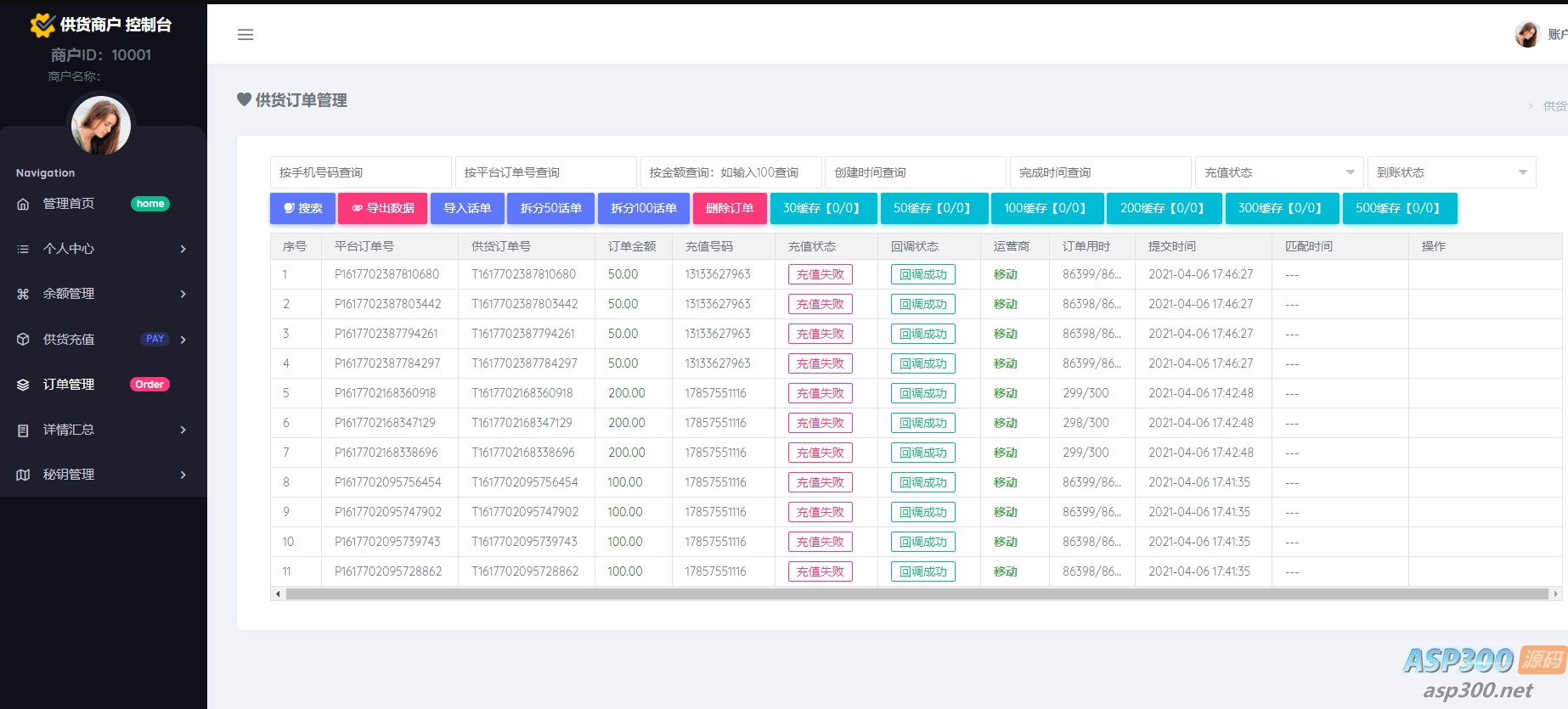Click the layers icon beside 订单管理
This screenshot has width=1568, height=709.
tap(23, 385)
